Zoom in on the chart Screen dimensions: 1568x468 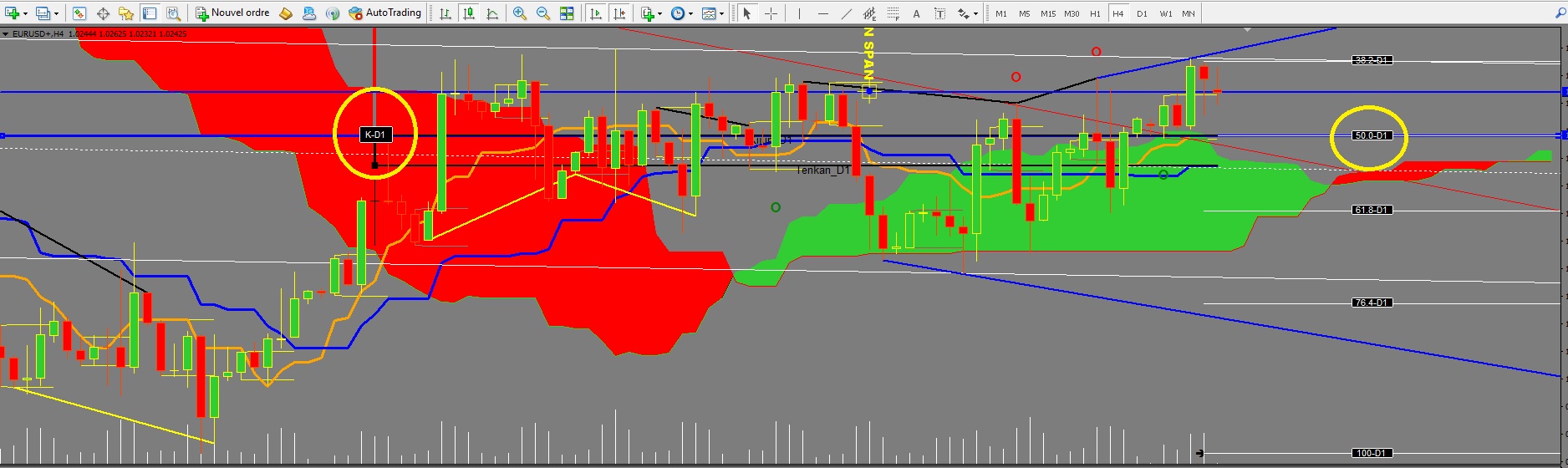[x=520, y=13]
